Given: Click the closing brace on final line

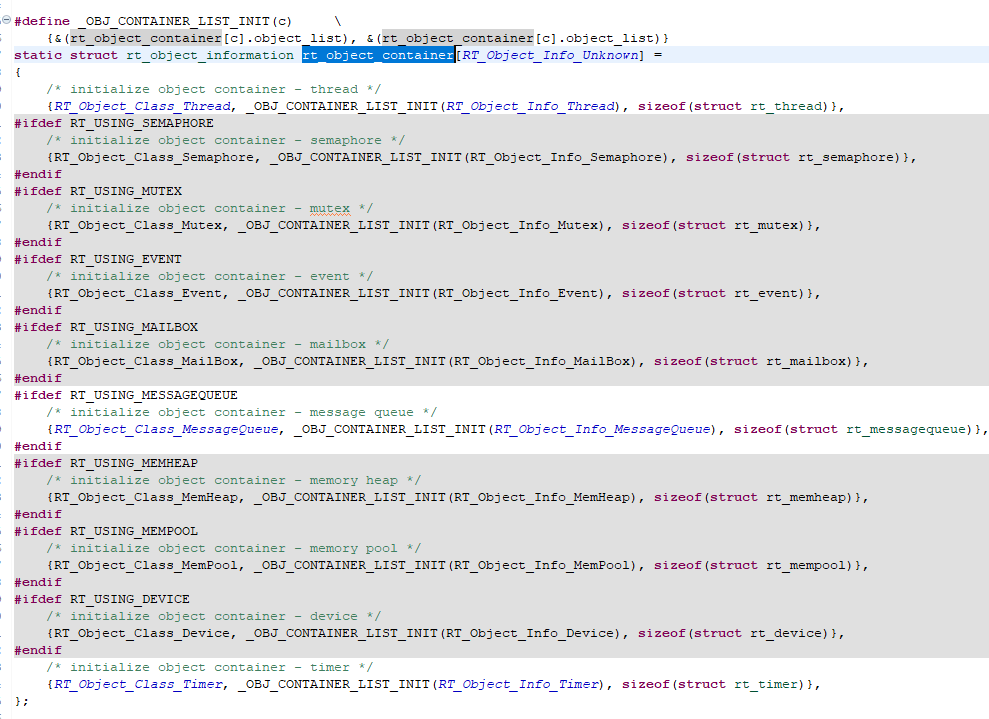Looking at the screenshot, I should click(x=18, y=701).
